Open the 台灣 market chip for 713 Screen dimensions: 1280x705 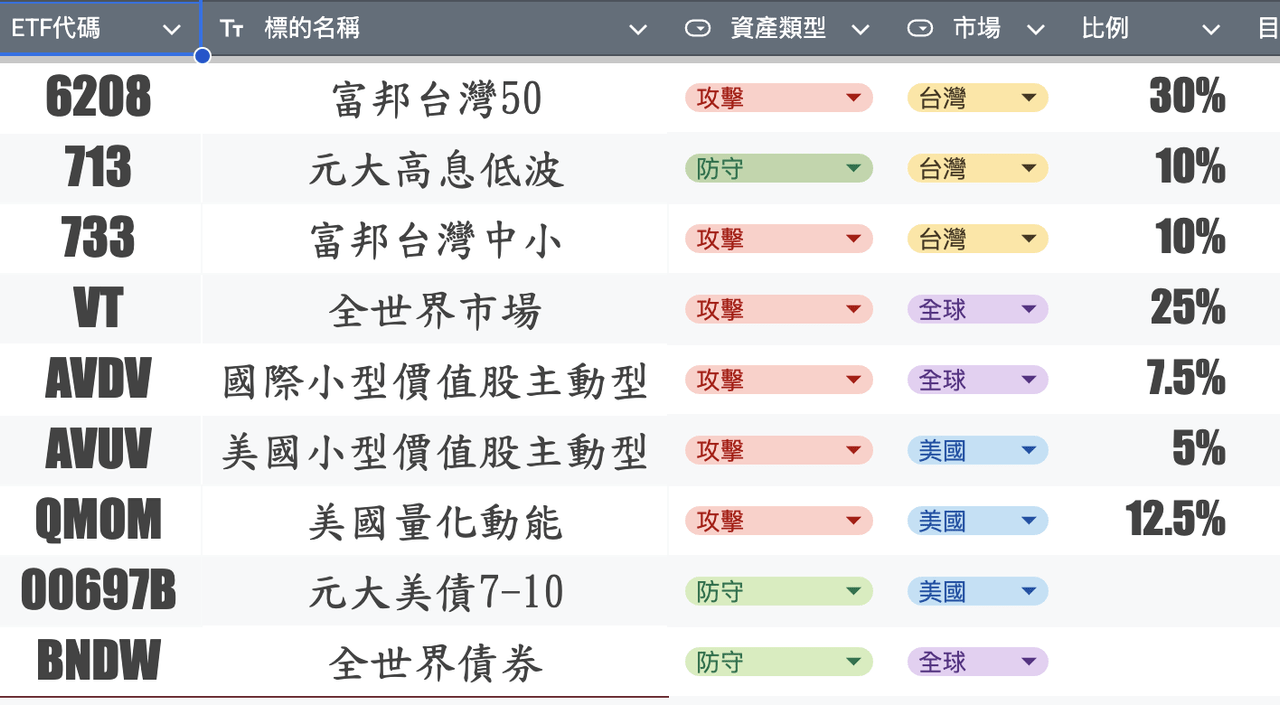pyautogui.click(x=978, y=168)
